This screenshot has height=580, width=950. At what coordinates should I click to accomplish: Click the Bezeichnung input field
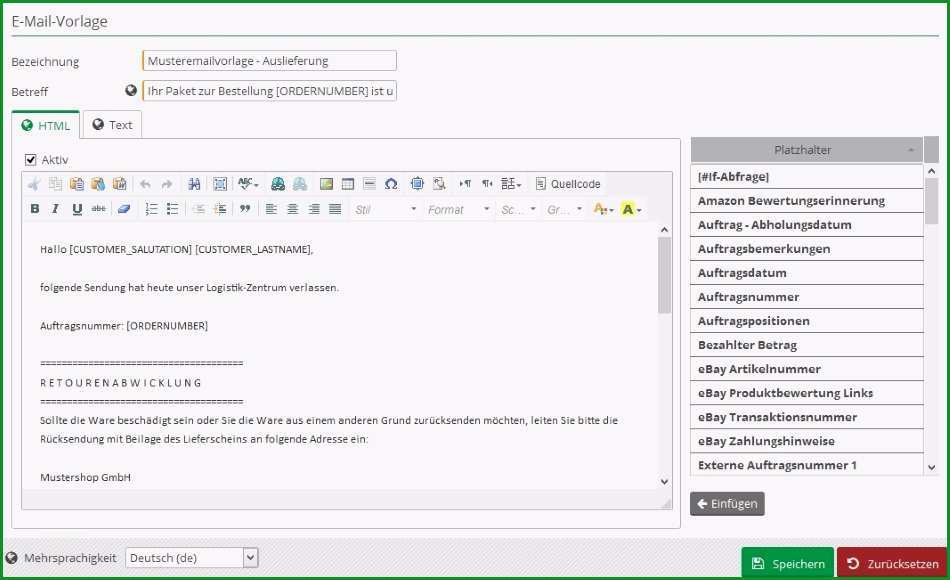point(269,61)
